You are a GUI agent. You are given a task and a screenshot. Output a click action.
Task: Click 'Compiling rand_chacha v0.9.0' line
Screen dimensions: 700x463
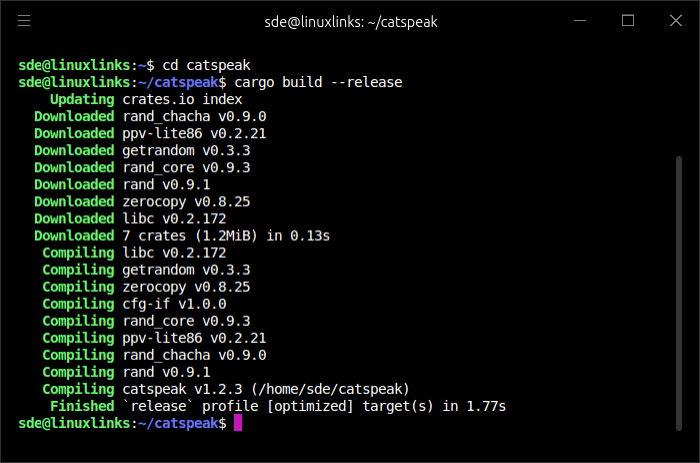154,355
